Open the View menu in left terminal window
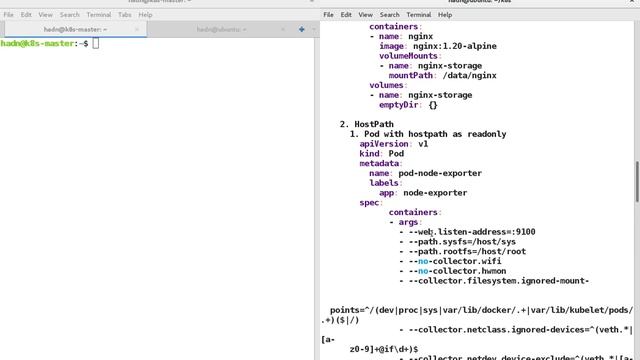 [45, 15]
